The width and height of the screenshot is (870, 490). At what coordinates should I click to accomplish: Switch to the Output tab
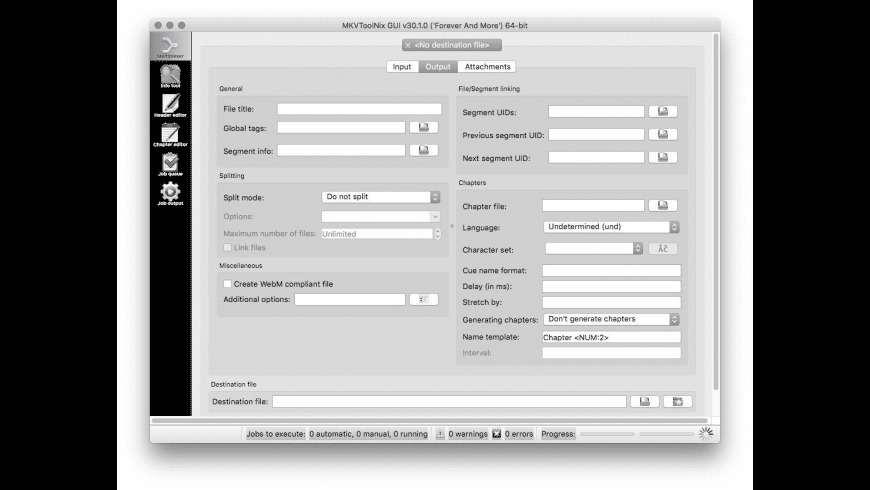click(x=438, y=67)
